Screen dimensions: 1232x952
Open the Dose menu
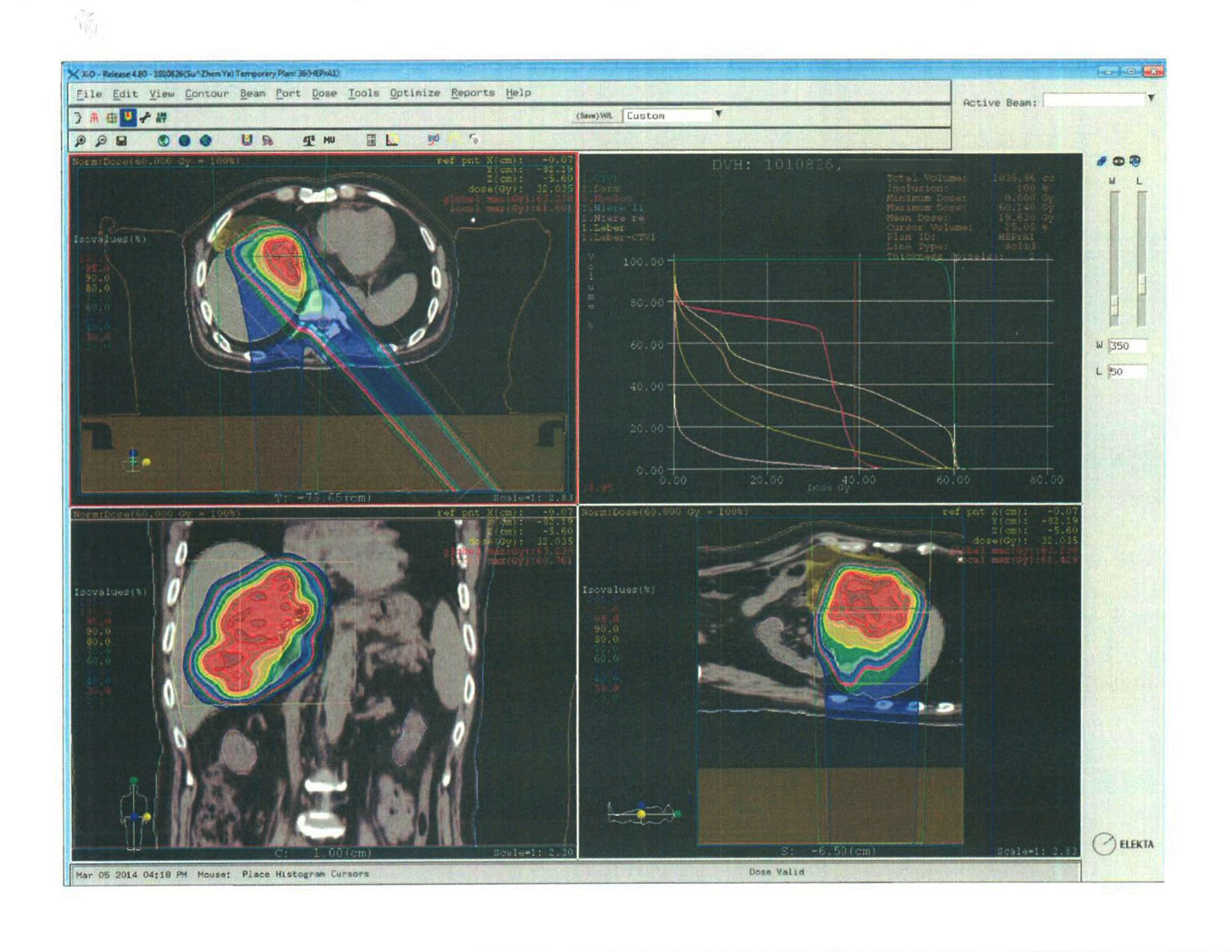[324, 94]
